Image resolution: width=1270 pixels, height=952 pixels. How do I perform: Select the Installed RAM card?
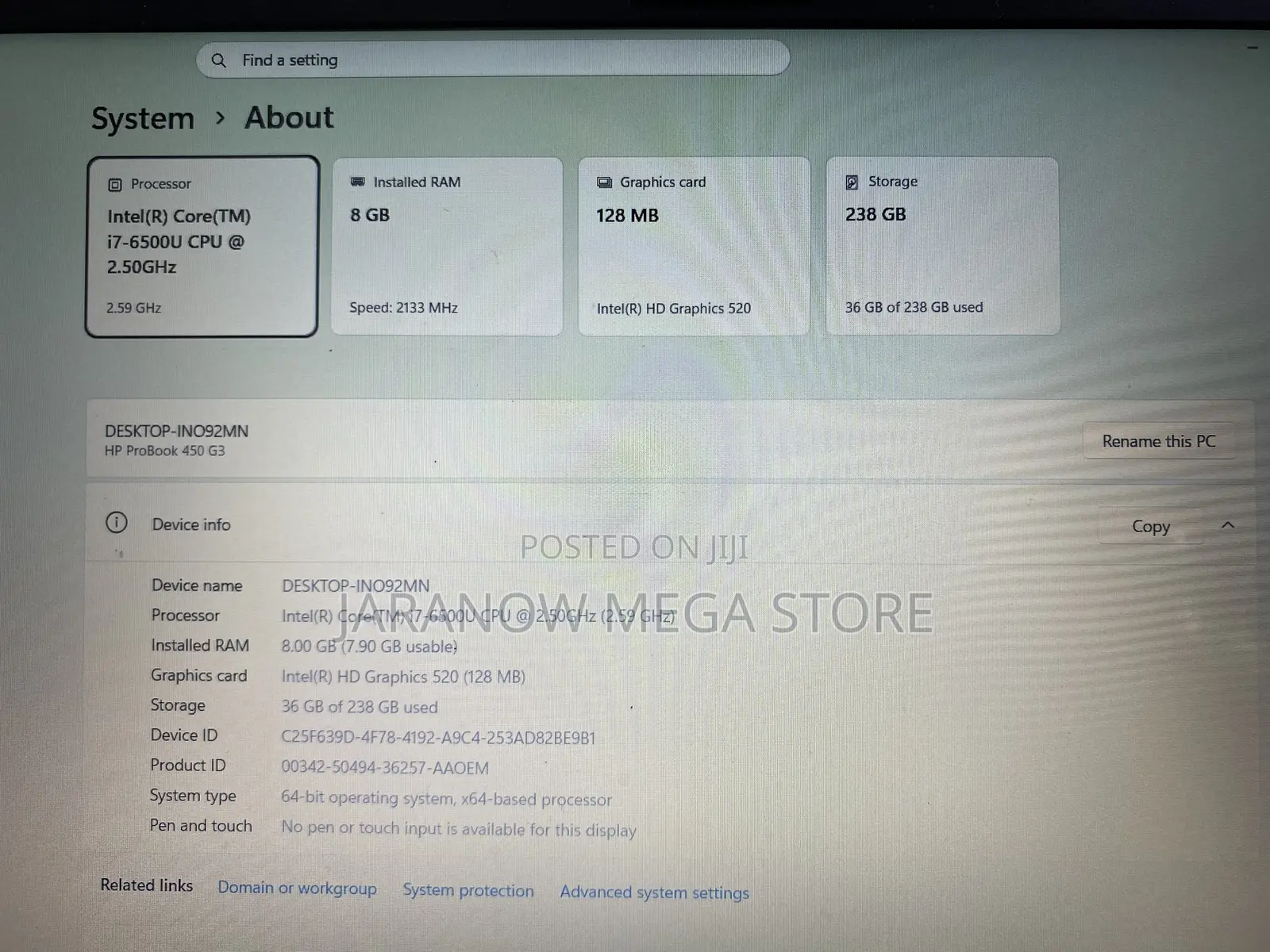447,246
